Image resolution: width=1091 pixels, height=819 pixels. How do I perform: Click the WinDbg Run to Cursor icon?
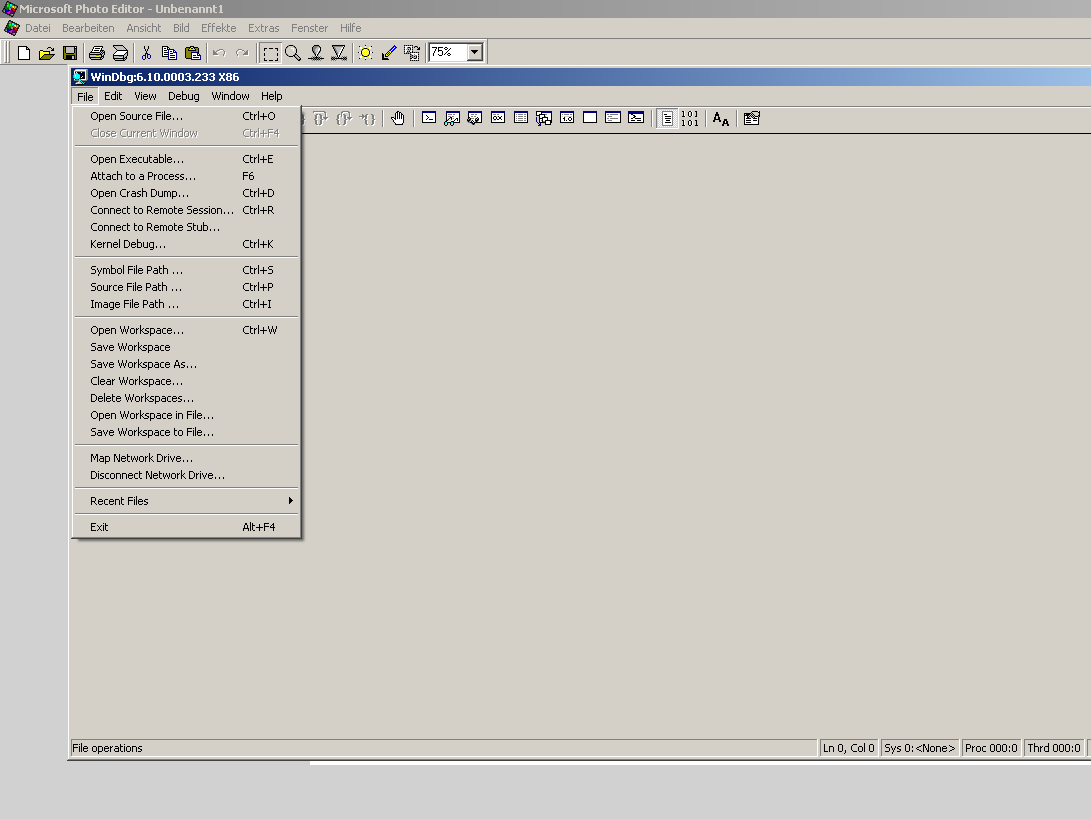(x=367, y=118)
